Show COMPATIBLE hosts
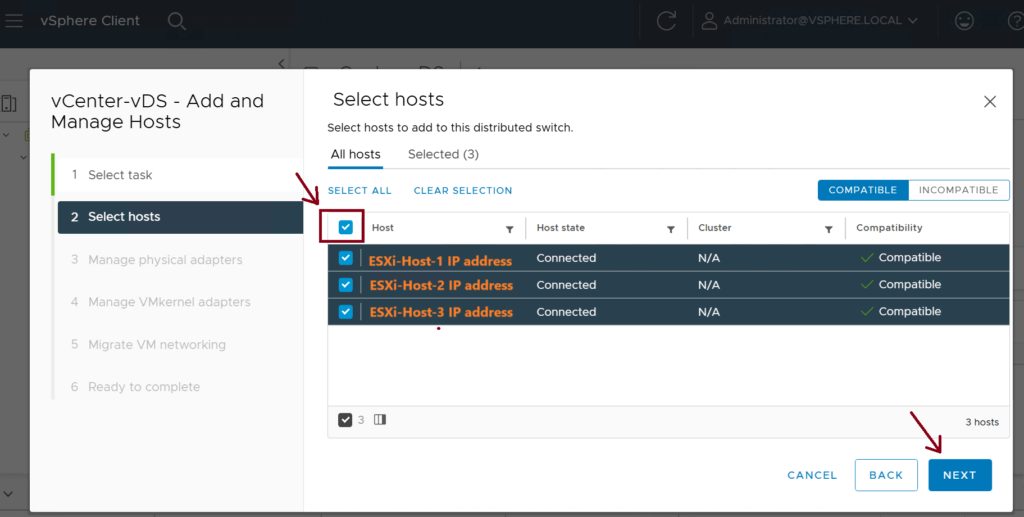This screenshot has width=1024, height=517. click(863, 190)
